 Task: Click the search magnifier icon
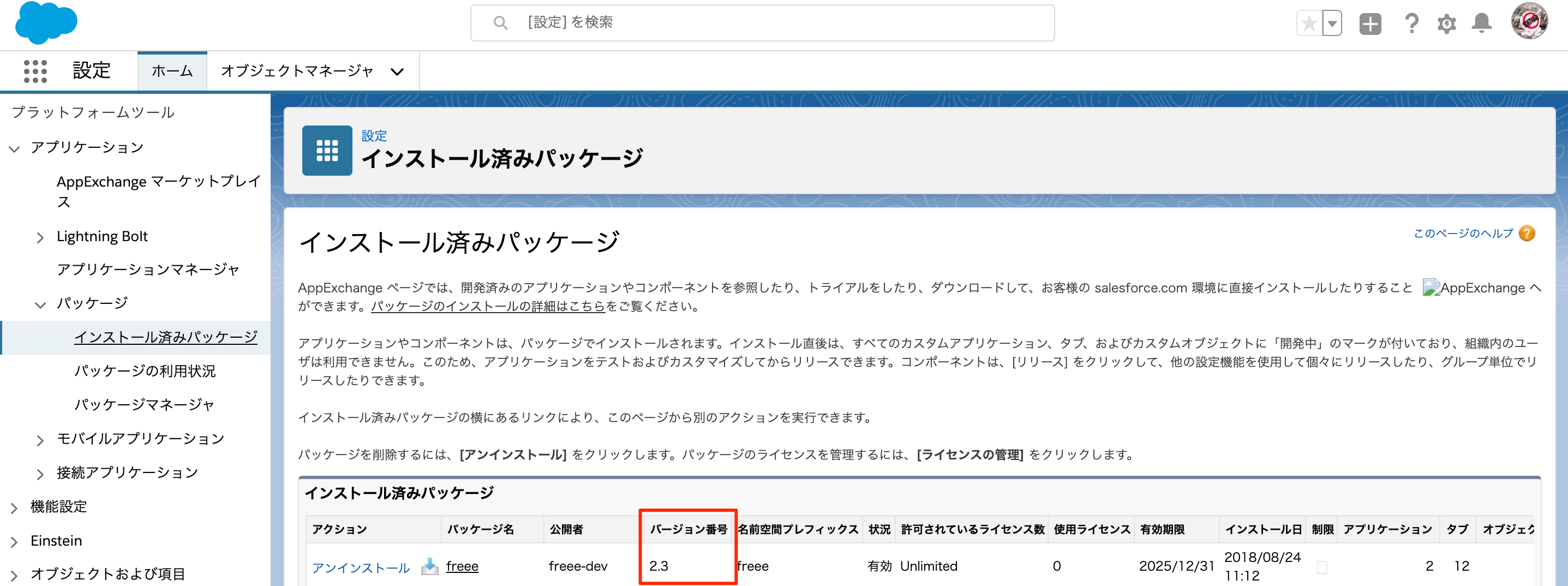click(500, 23)
